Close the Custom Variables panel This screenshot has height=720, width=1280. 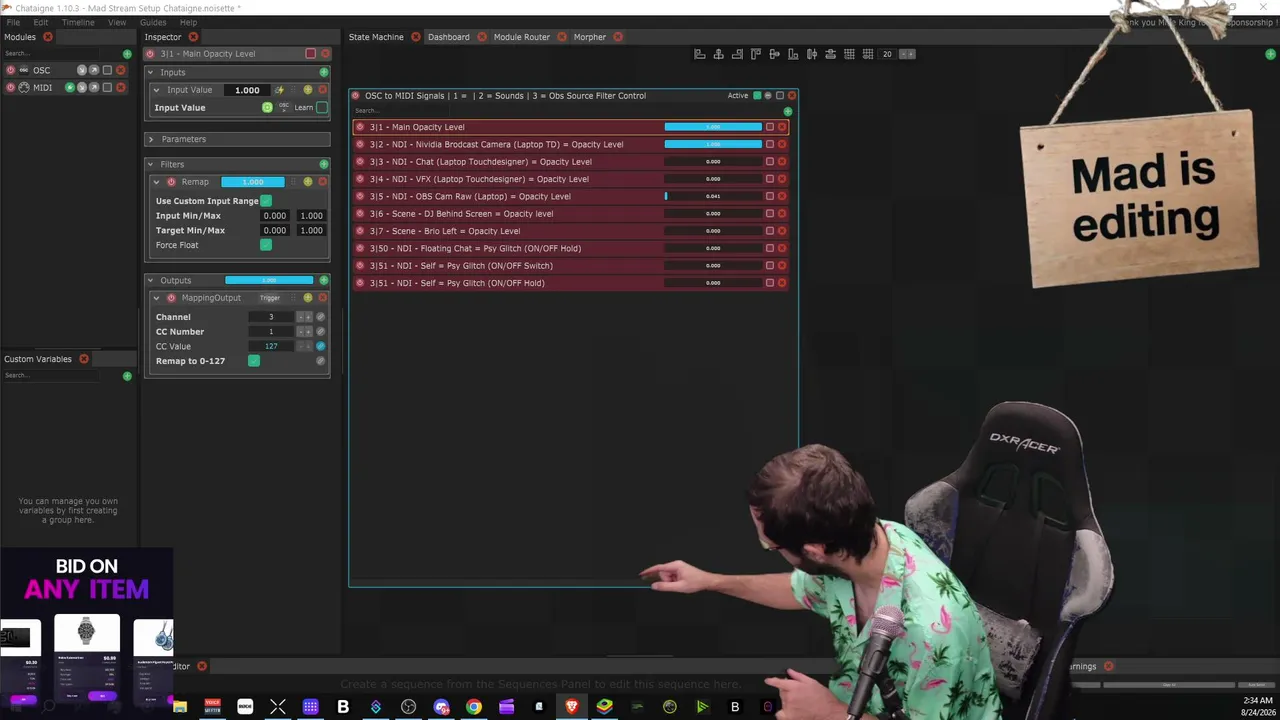84,359
